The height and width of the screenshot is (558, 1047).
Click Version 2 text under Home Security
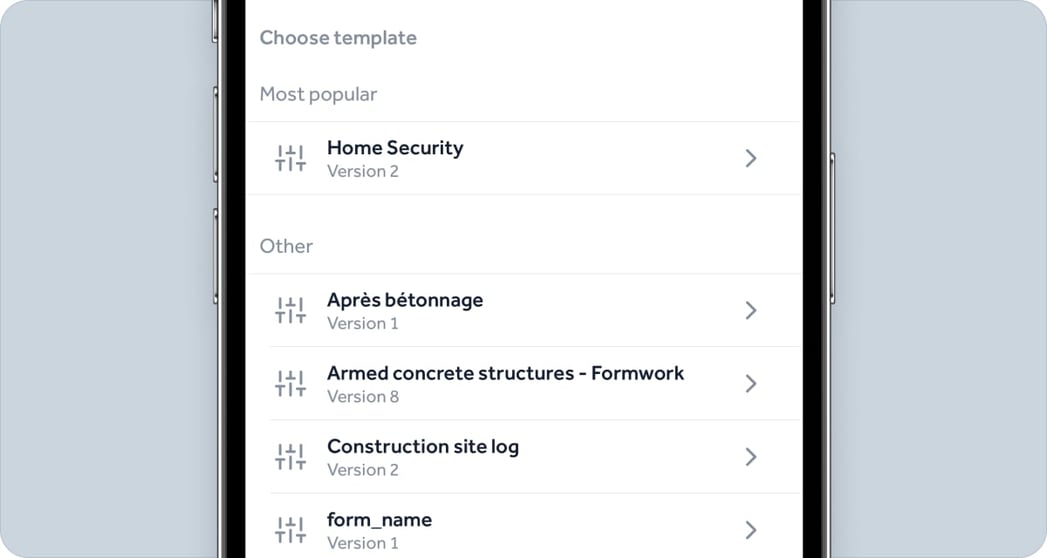click(x=363, y=171)
